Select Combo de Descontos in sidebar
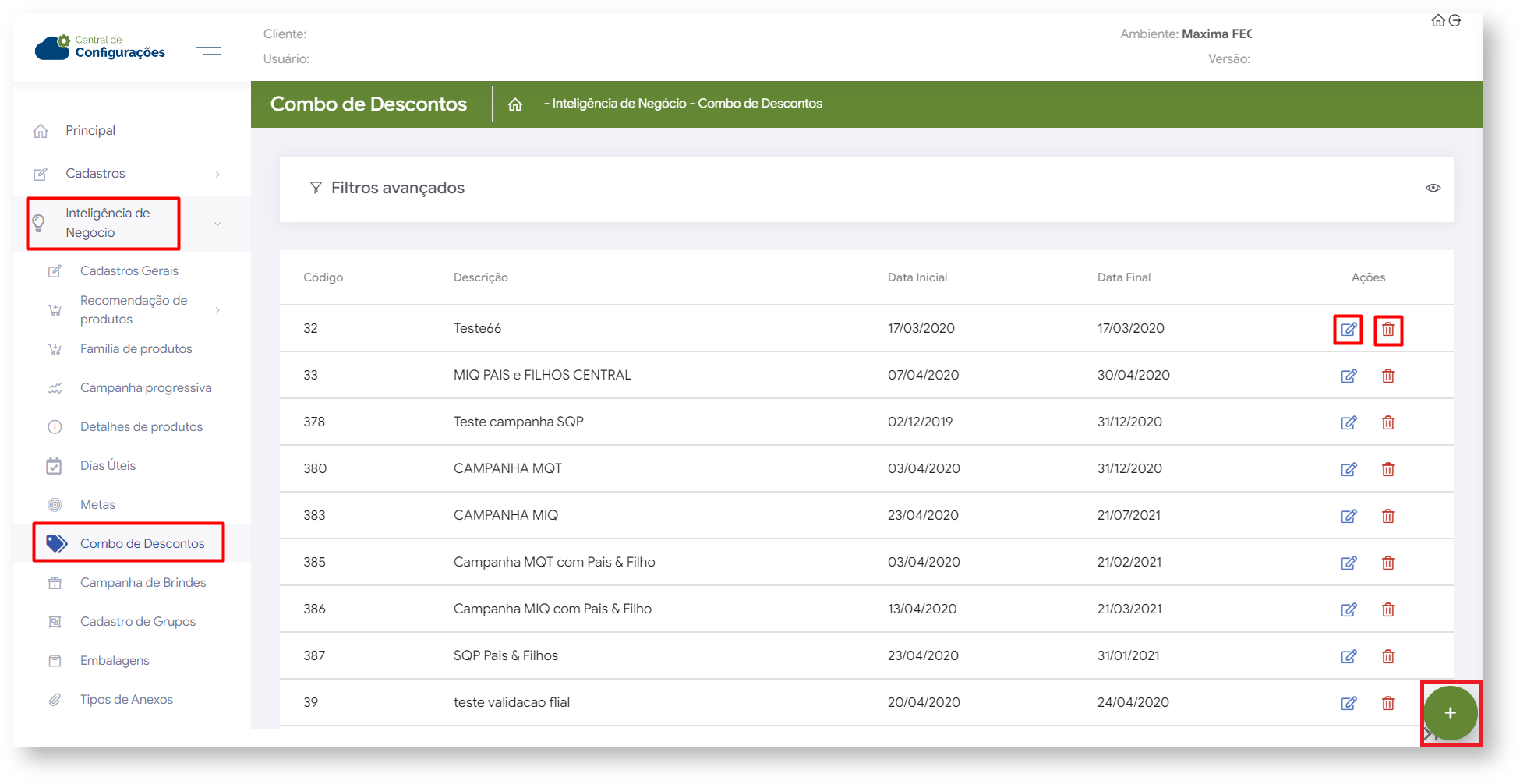This screenshot has width=1520, height=784. [x=142, y=543]
